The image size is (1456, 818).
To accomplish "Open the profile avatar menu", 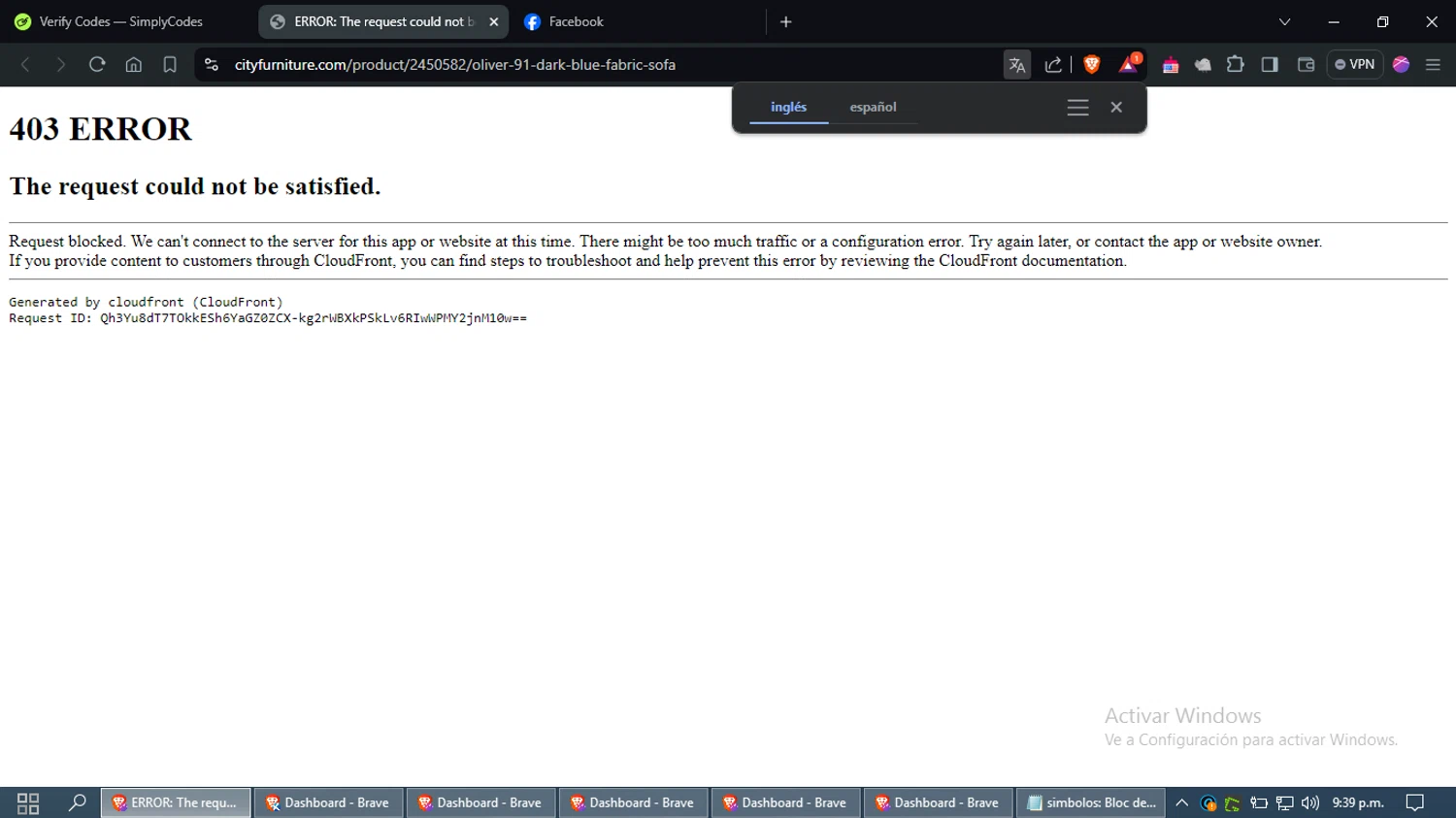I will tap(1401, 65).
